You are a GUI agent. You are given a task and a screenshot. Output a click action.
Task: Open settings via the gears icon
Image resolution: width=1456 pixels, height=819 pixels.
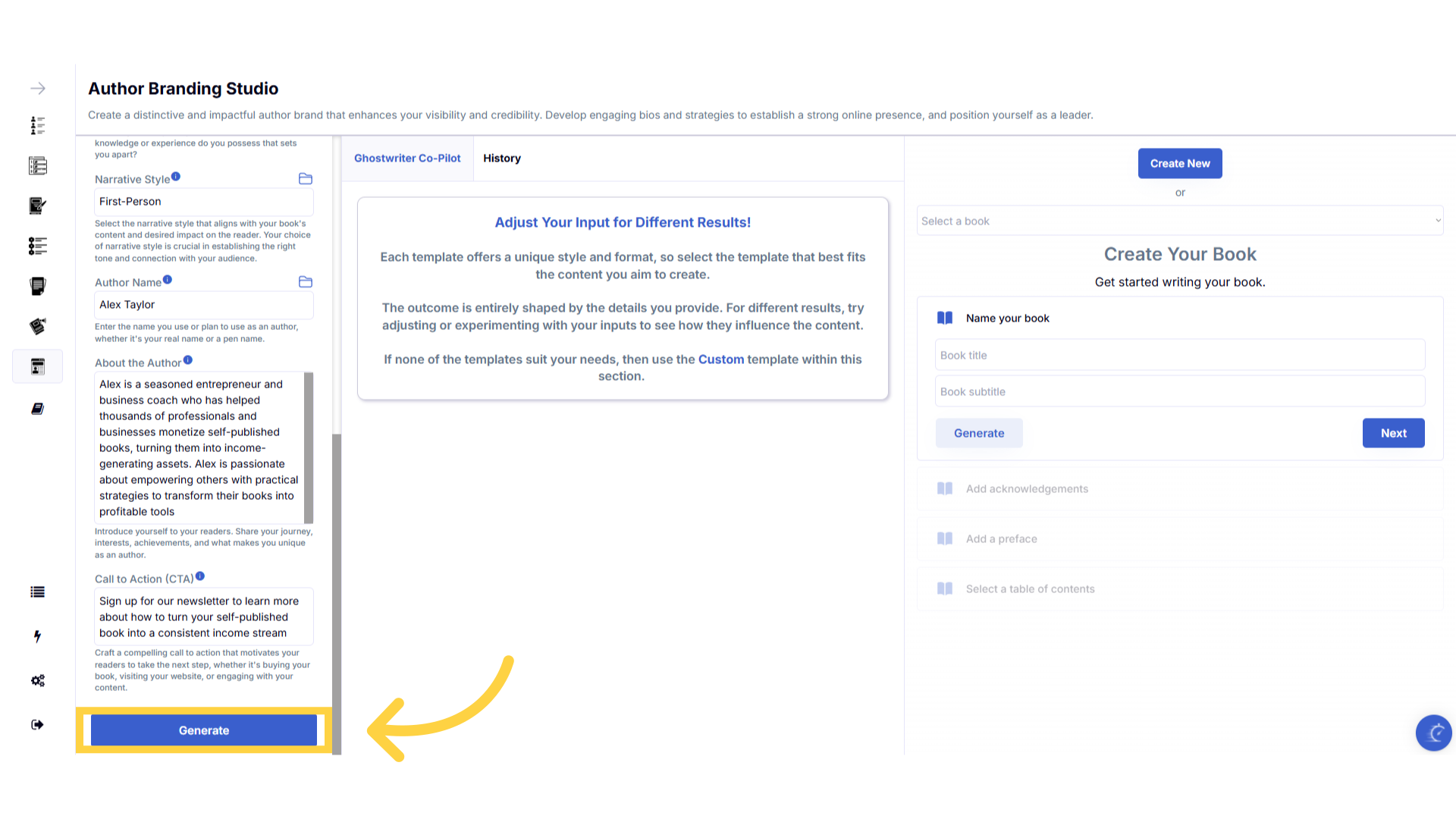pyautogui.click(x=38, y=680)
